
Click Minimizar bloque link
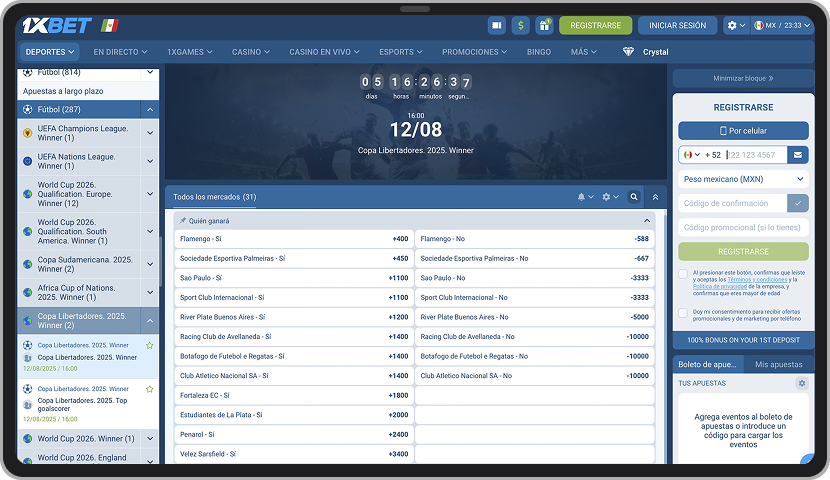(x=743, y=78)
